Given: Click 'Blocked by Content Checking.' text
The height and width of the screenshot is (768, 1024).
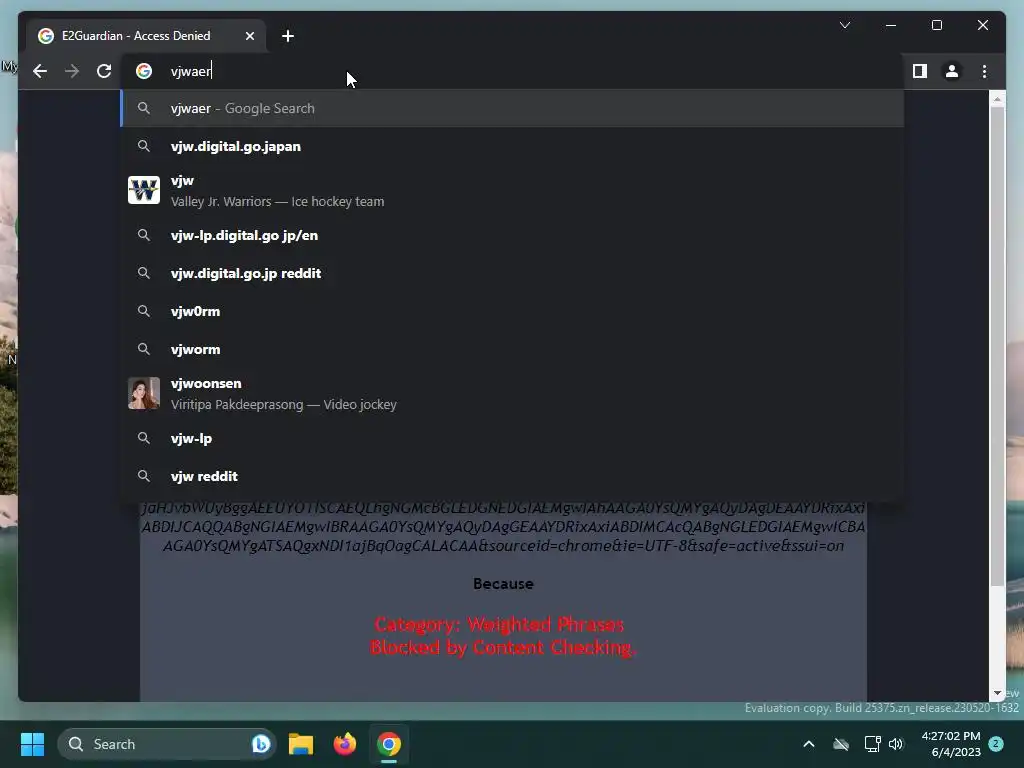Looking at the screenshot, I should (502, 647).
